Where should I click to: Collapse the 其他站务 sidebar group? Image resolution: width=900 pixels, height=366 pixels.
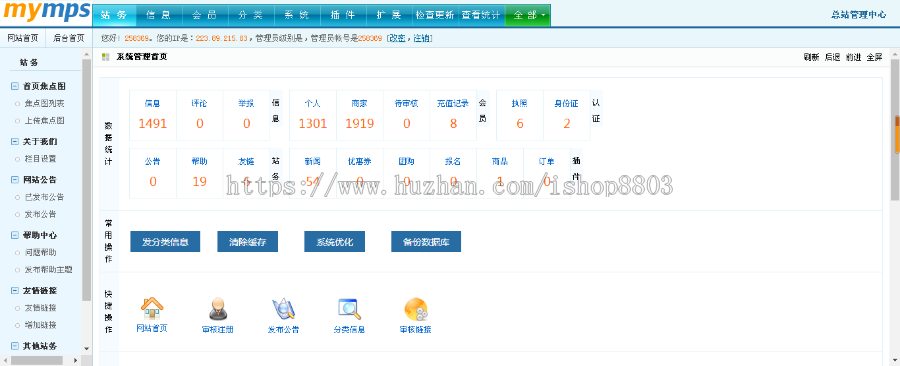15,346
